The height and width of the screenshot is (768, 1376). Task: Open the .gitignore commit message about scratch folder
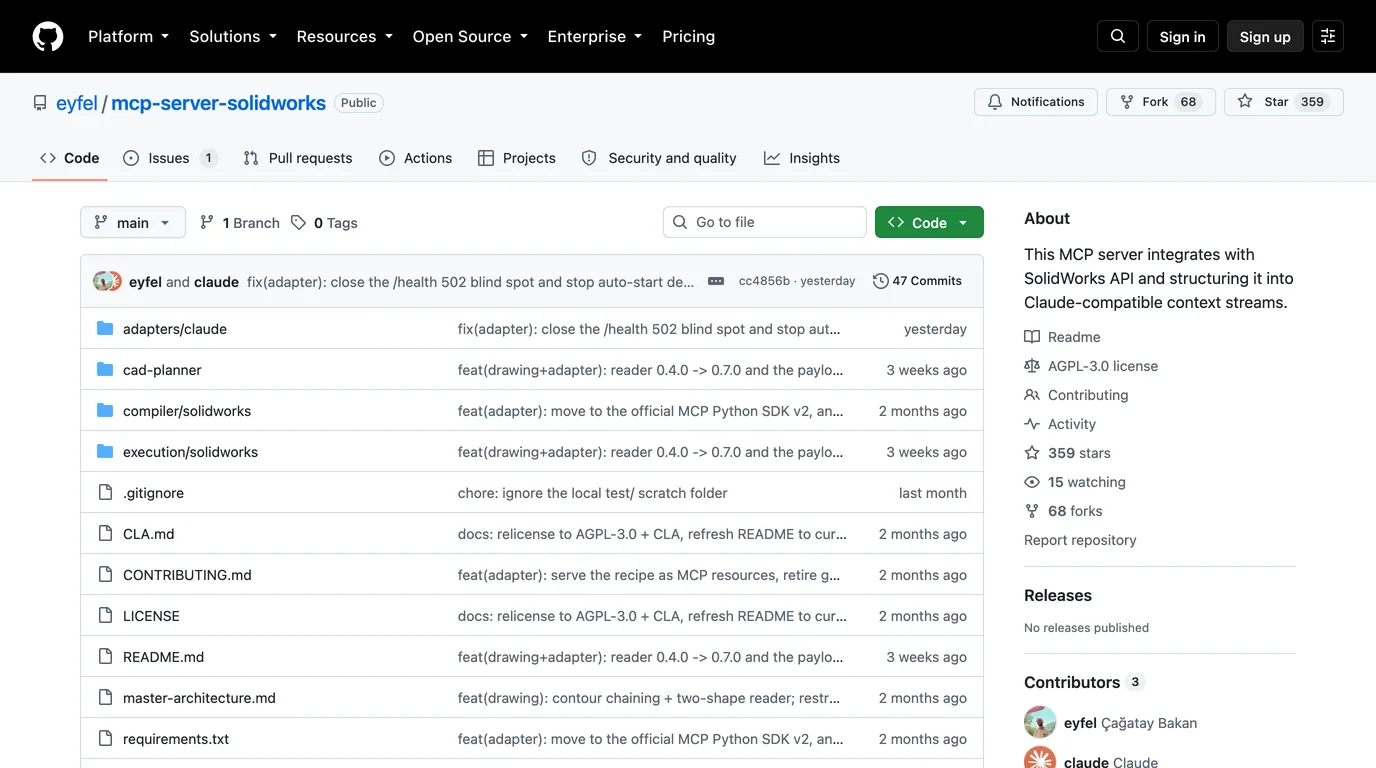coord(592,493)
